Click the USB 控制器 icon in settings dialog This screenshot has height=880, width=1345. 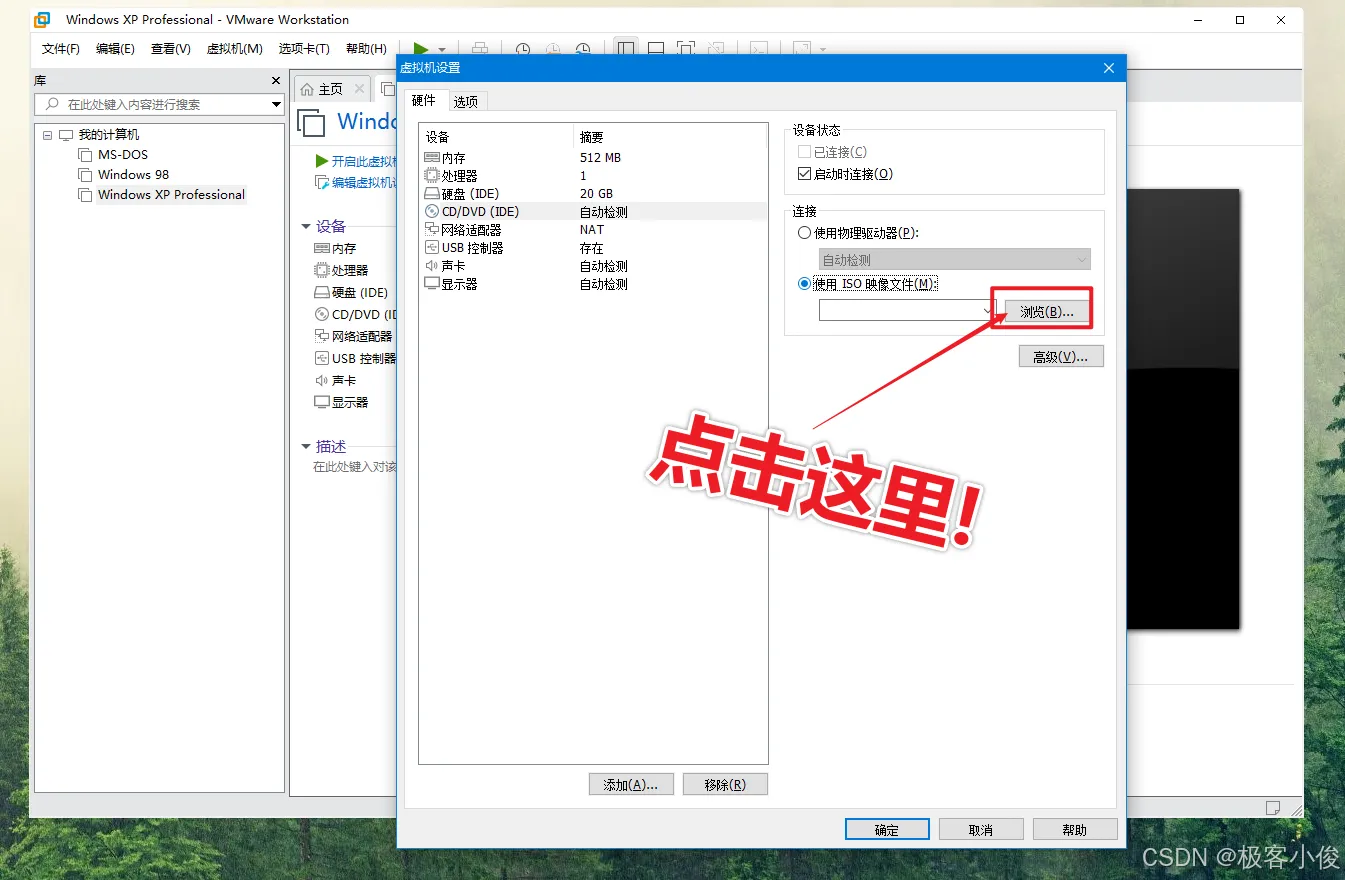click(432, 248)
